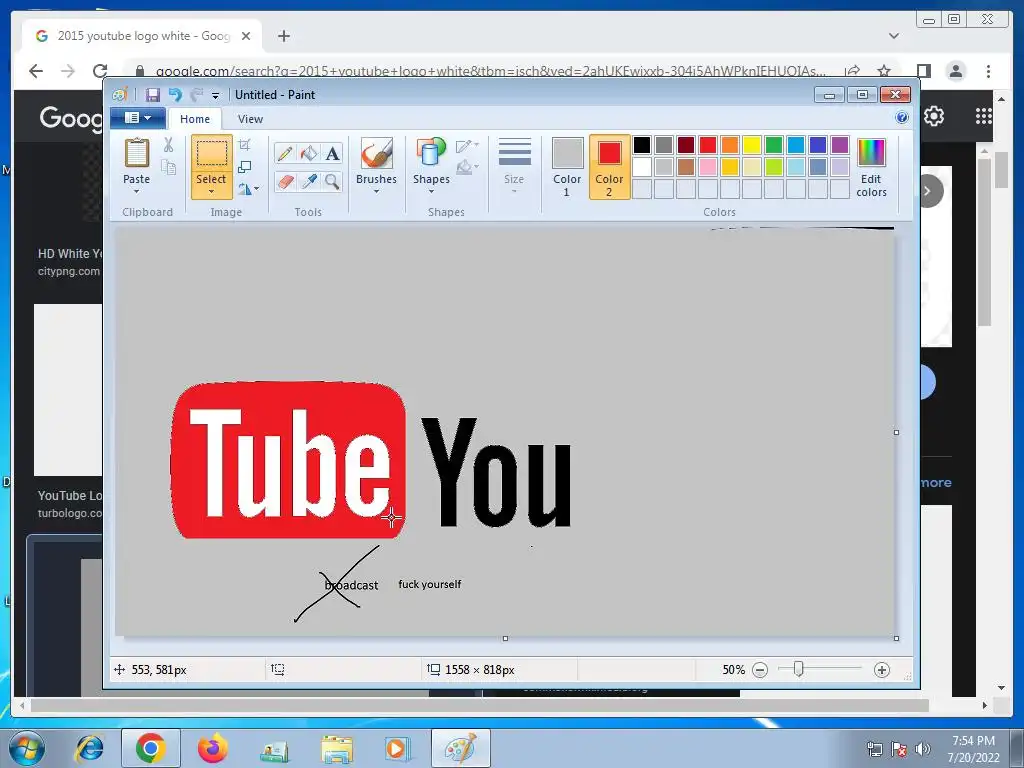Select the Text tool in Paint
The height and width of the screenshot is (768, 1024).
coord(332,153)
